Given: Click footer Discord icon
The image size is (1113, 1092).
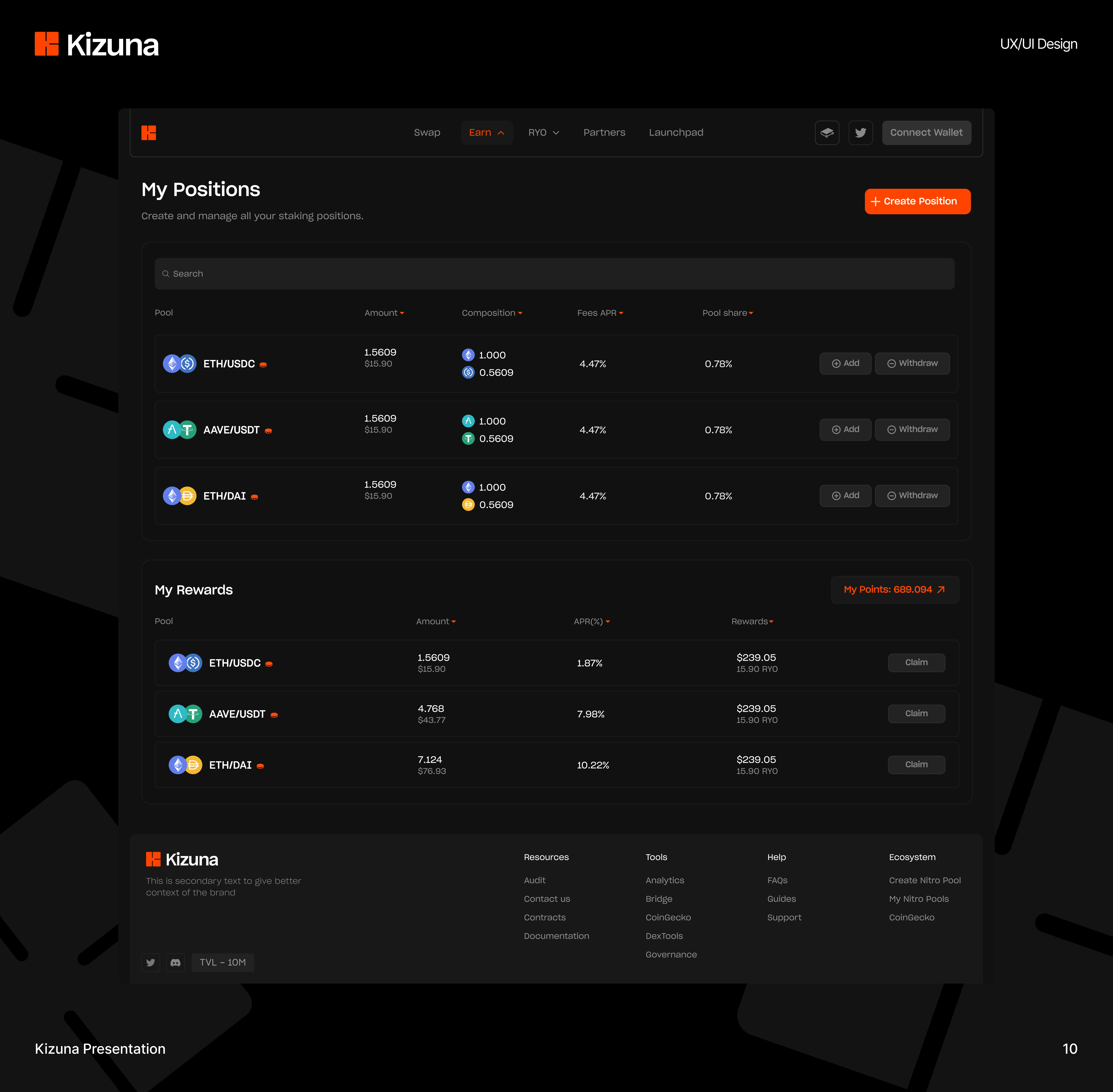Looking at the screenshot, I should [175, 962].
